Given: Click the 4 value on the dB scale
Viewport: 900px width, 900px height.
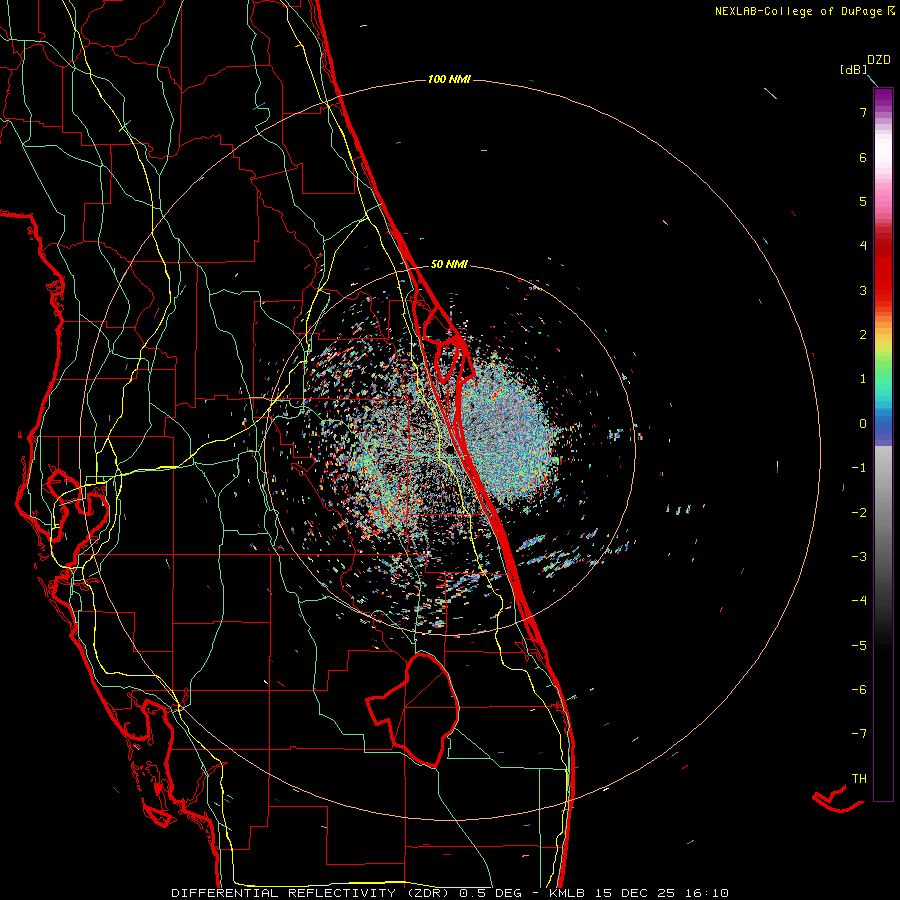Looking at the screenshot, I should tap(863, 246).
